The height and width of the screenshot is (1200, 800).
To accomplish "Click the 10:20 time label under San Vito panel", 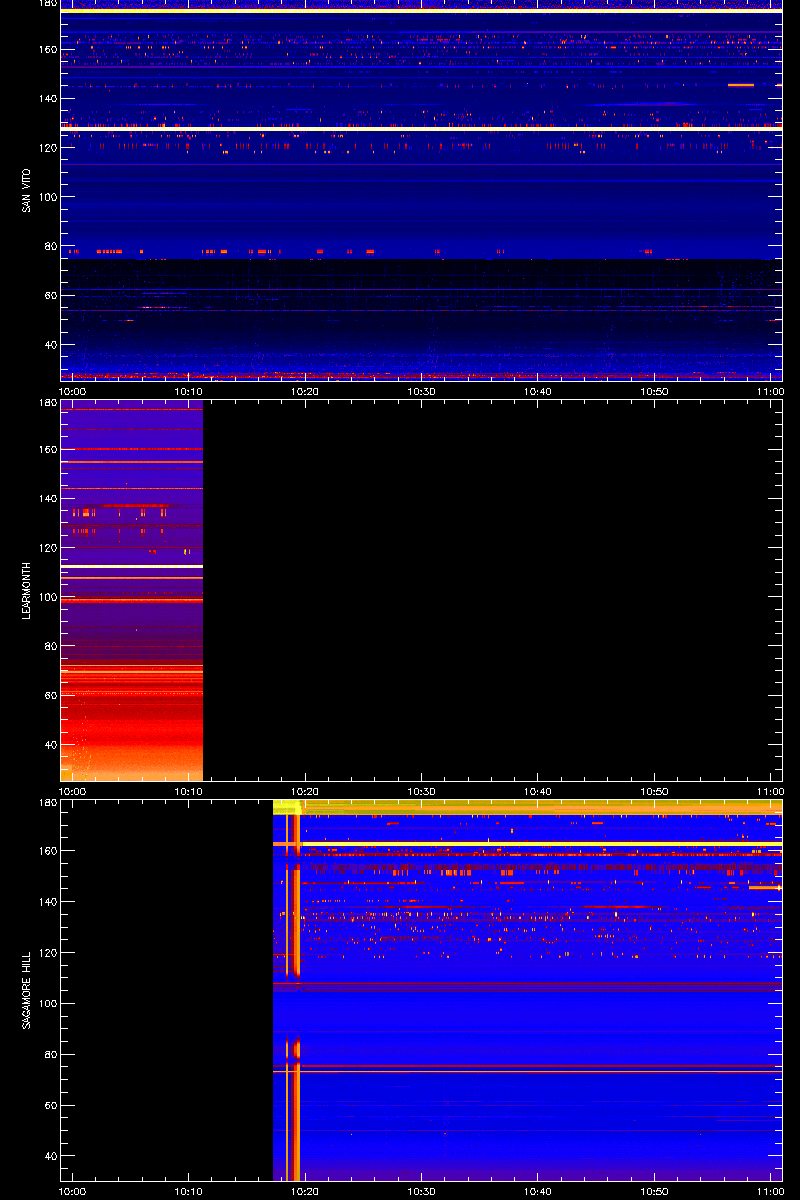I will coord(305,392).
